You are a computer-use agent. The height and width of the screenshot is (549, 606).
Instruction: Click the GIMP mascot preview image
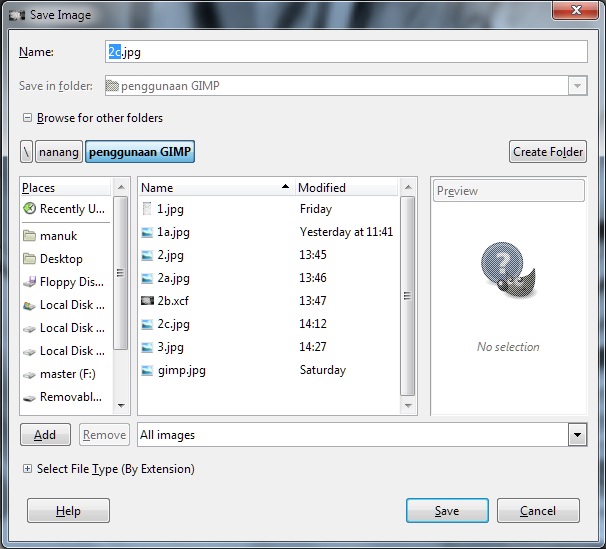(x=508, y=270)
